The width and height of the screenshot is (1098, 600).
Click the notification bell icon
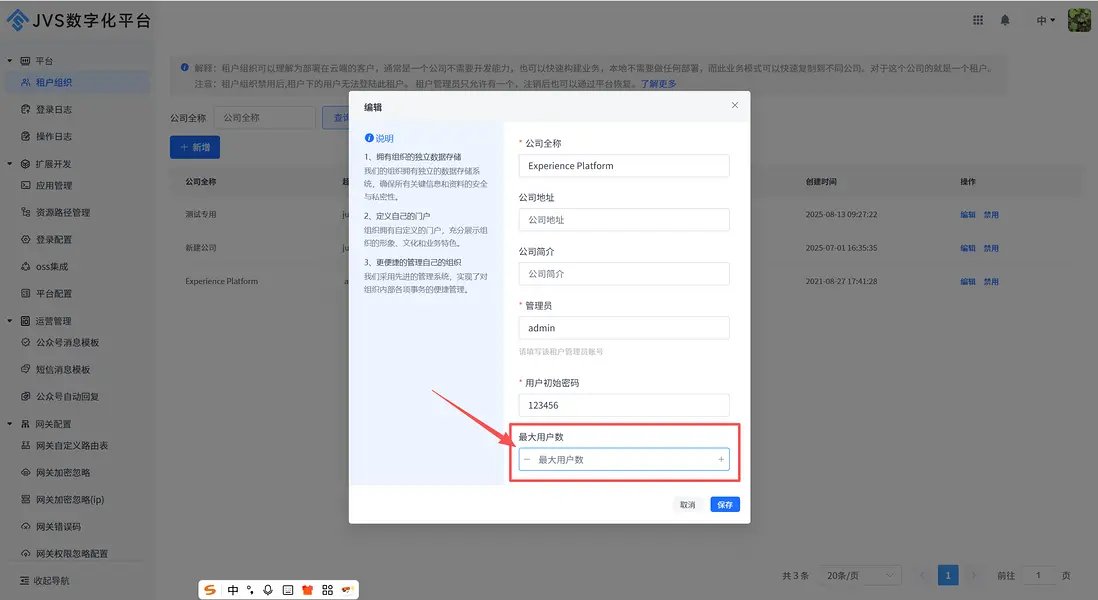pos(1005,19)
